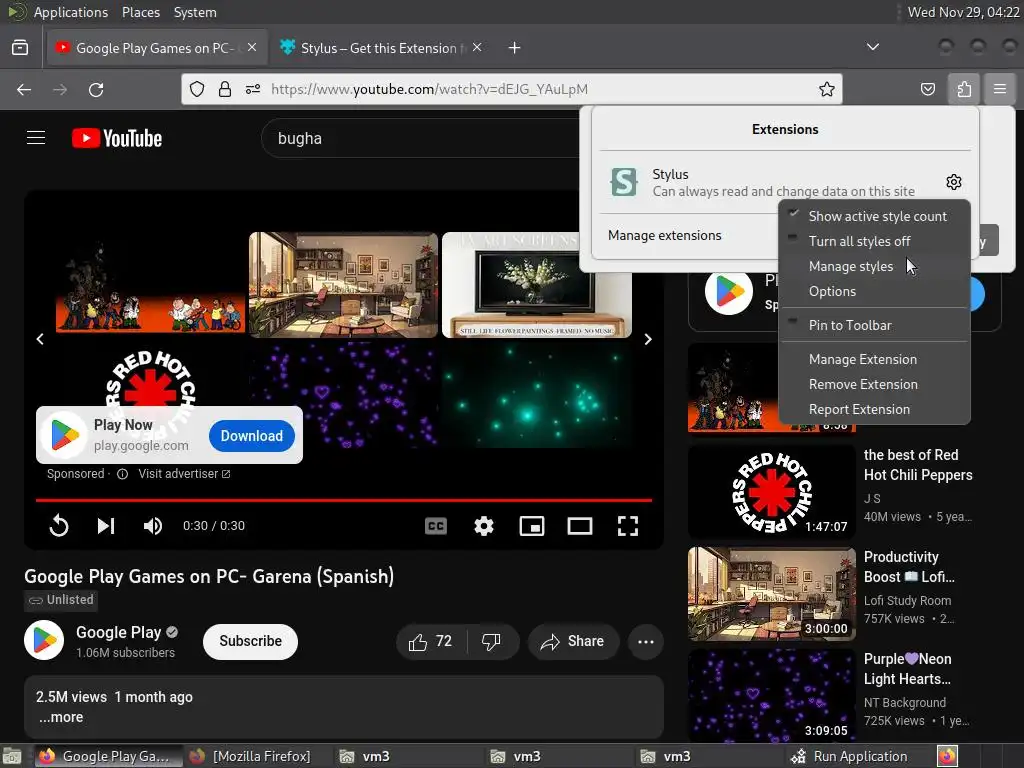This screenshot has width=1024, height=768.
Task: Close the Google Play Games tab
Action: pos(252,47)
